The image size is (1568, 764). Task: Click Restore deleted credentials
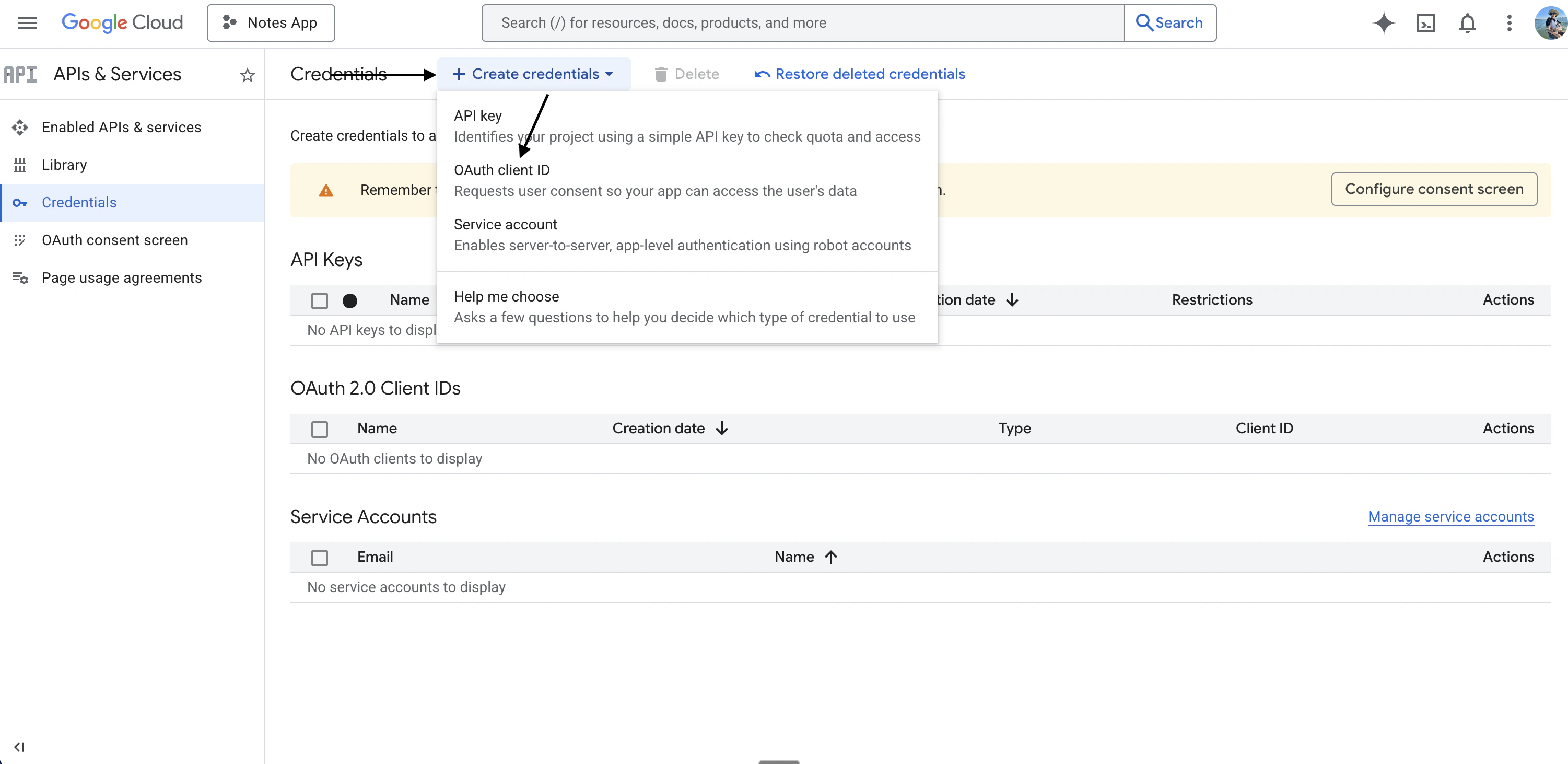(860, 74)
